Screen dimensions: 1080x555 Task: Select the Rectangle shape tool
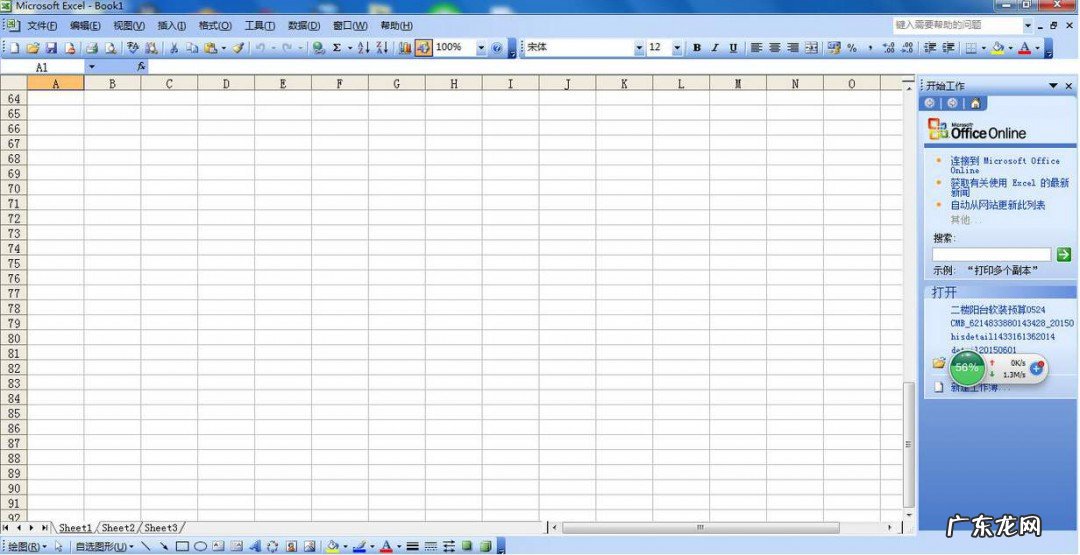pyautogui.click(x=183, y=546)
